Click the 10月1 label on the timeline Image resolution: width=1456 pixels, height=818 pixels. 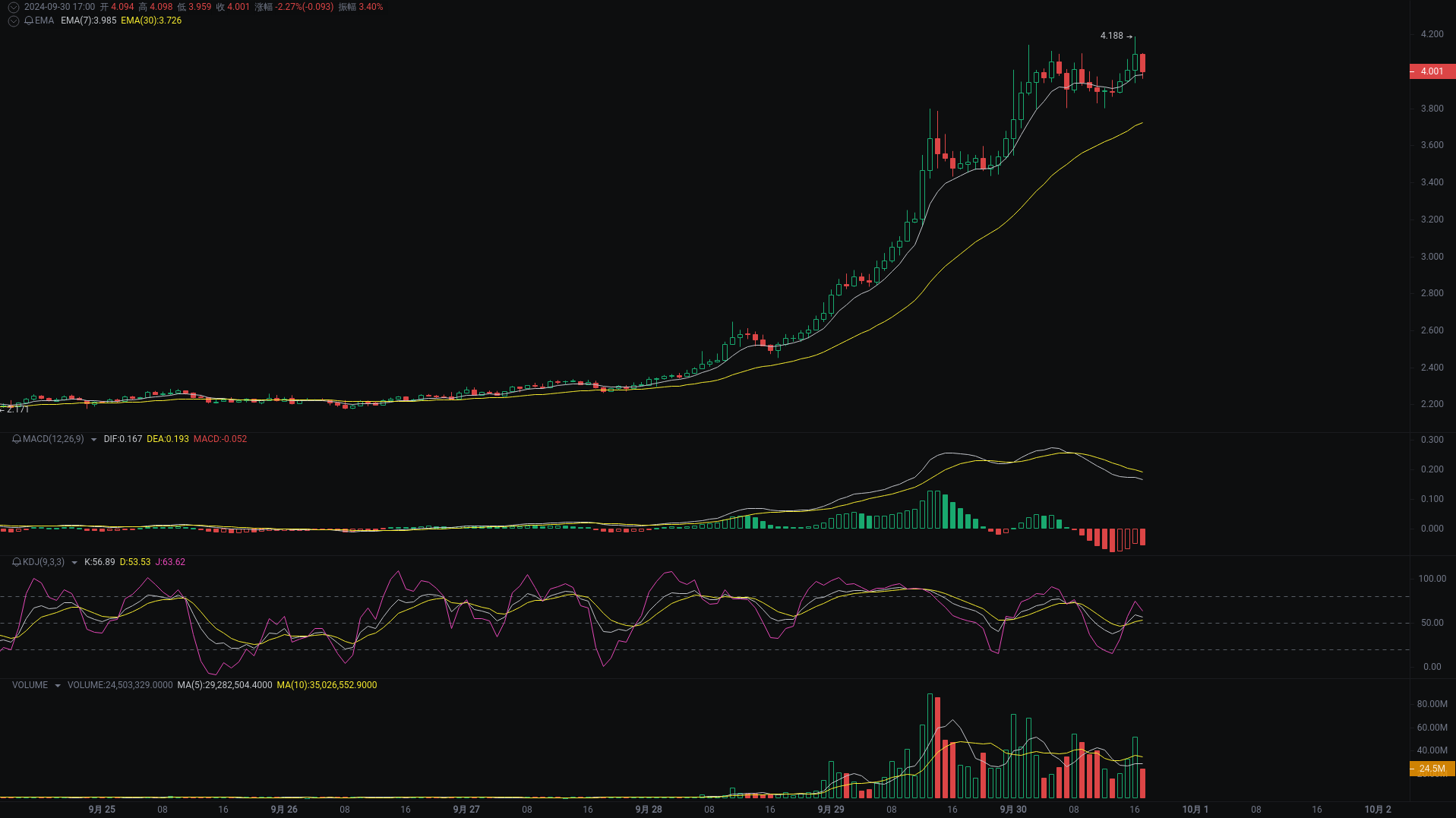(x=1195, y=809)
